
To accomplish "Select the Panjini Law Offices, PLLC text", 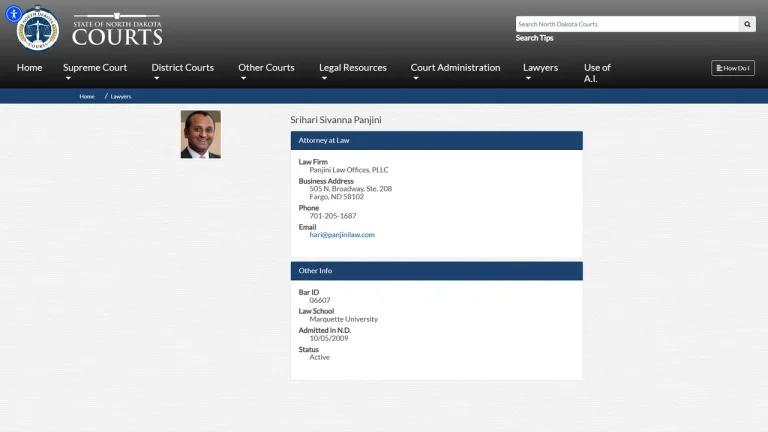I will [x=349, y=170].
